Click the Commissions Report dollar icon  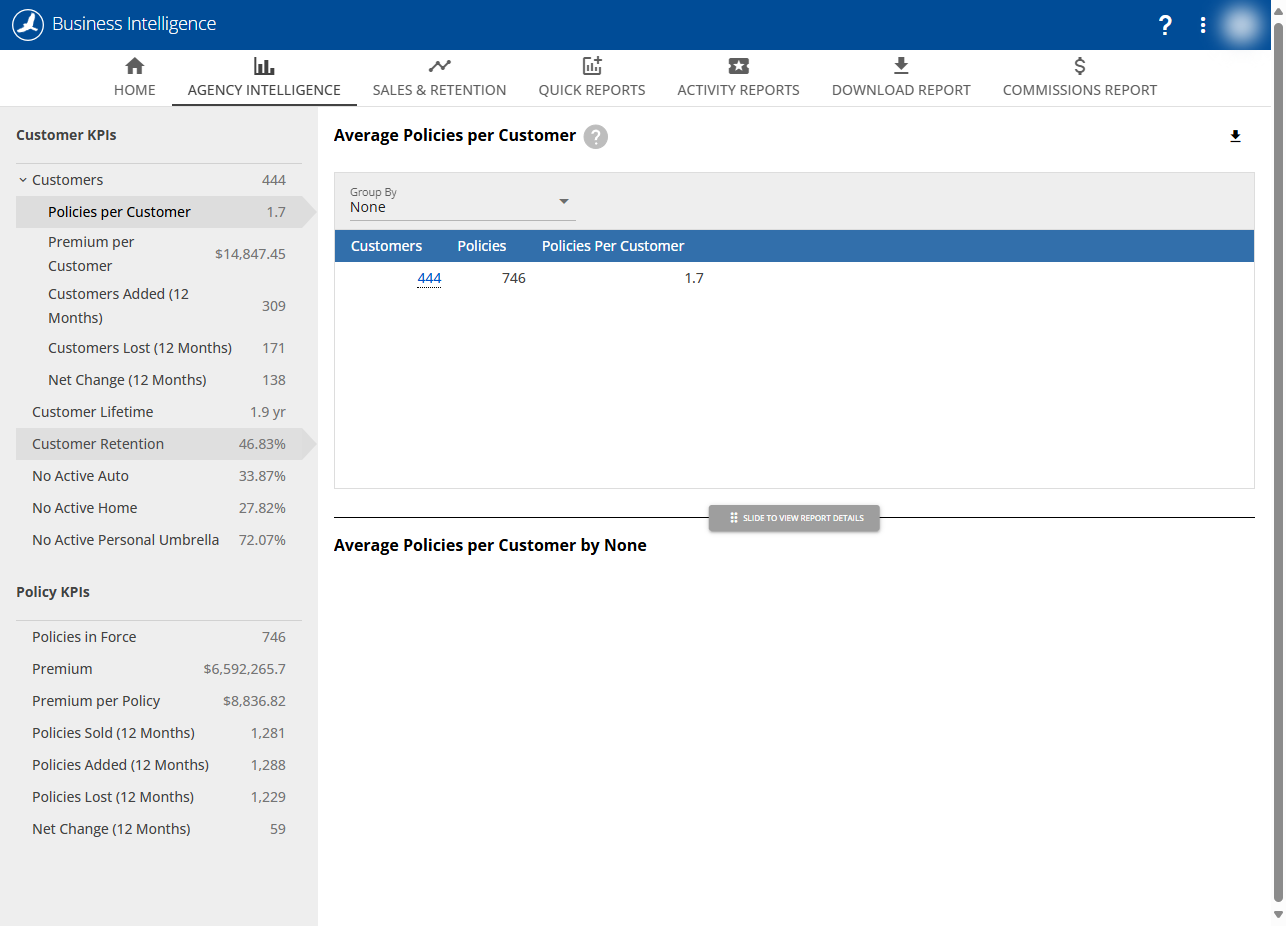point(1080,66)
